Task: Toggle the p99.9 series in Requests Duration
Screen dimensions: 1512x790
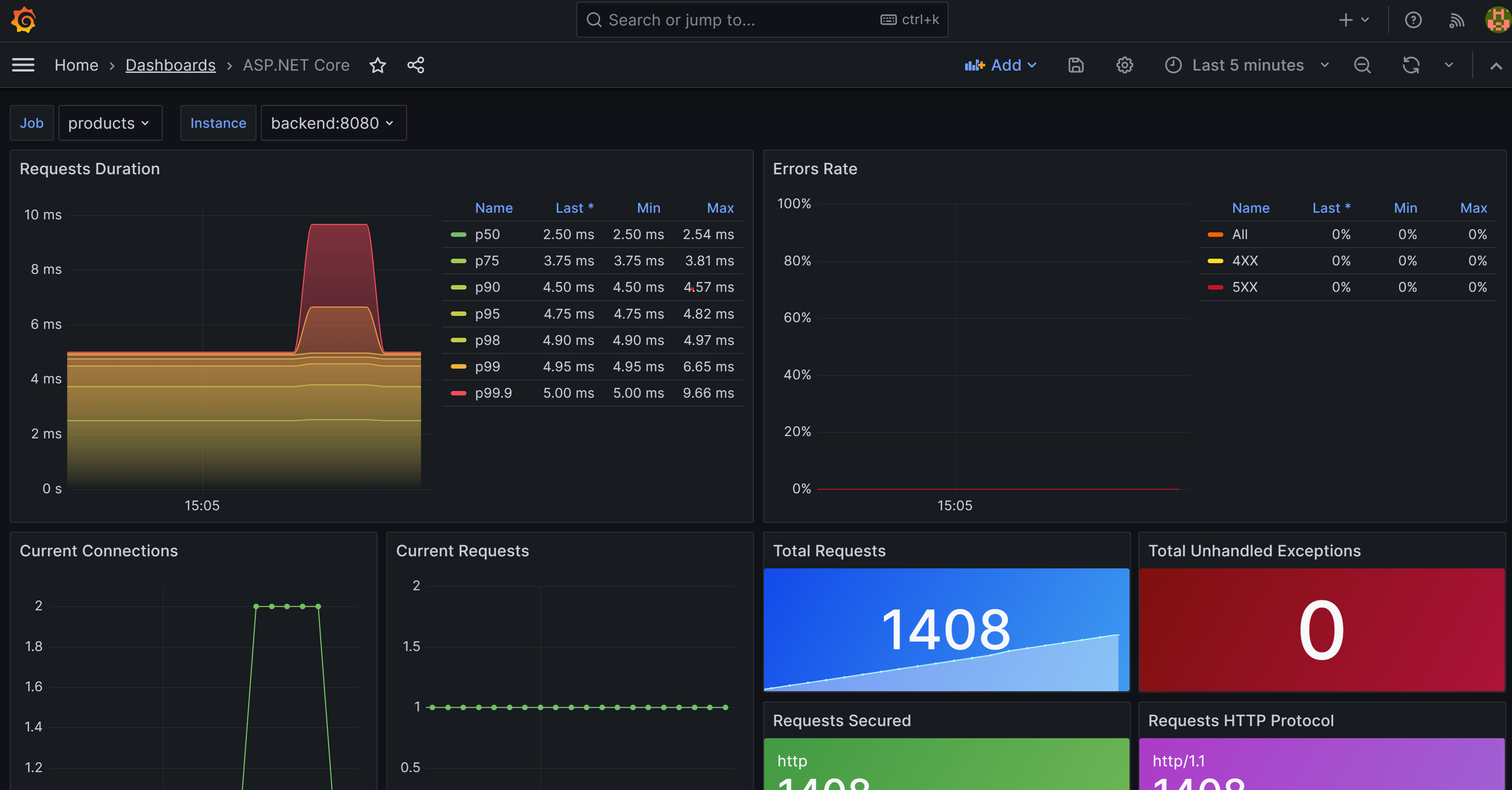Action: [493, 393]
